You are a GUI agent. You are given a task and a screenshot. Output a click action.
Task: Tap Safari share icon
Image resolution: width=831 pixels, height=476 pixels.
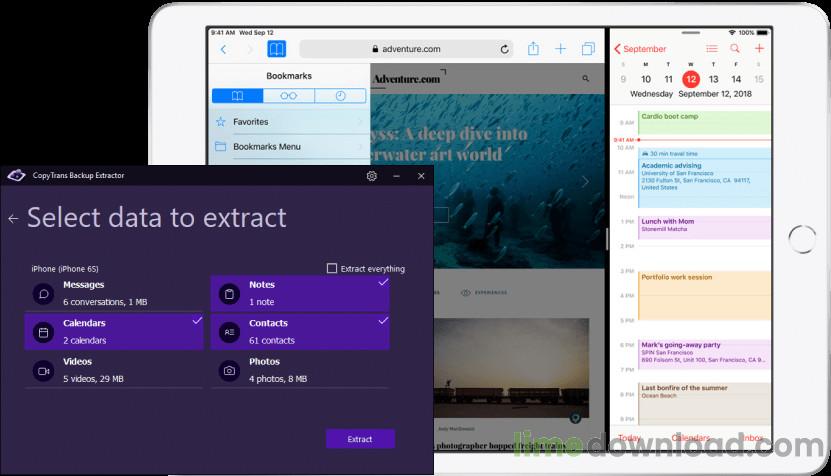(x=533, y=49)
